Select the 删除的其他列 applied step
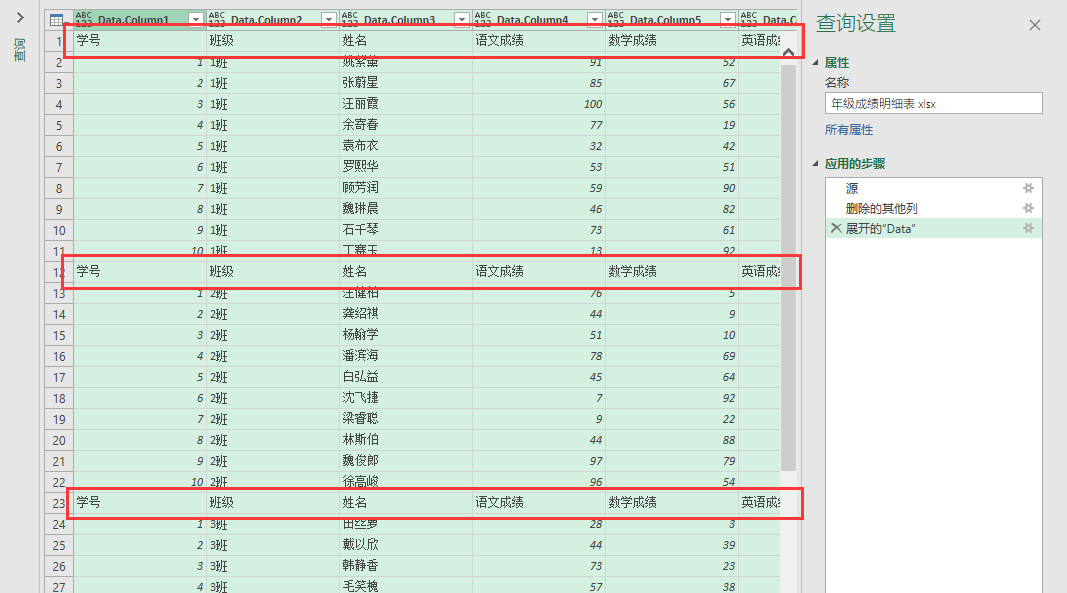Viewport: 1067px width, 593px height. coord(881,208)
